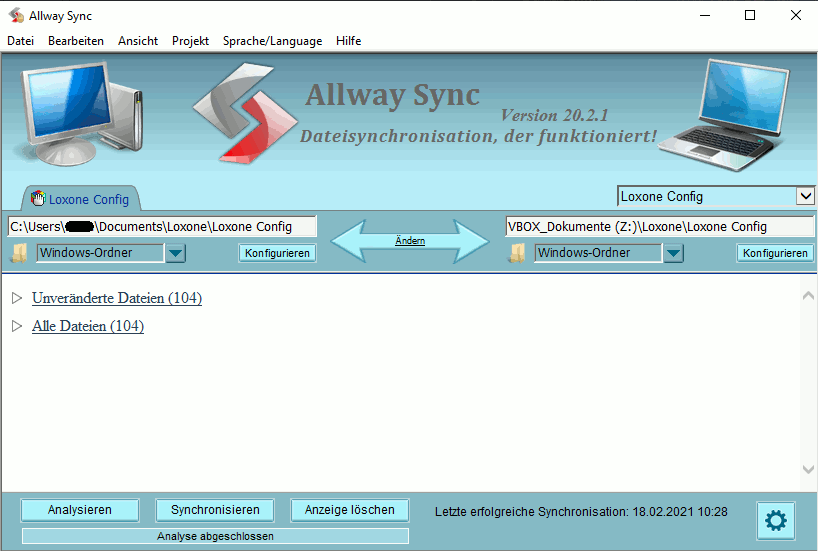This screenshot has width=818, height=551.
Task: Click the Ändern link on the arrow
Action: click(x=410, y=241)
